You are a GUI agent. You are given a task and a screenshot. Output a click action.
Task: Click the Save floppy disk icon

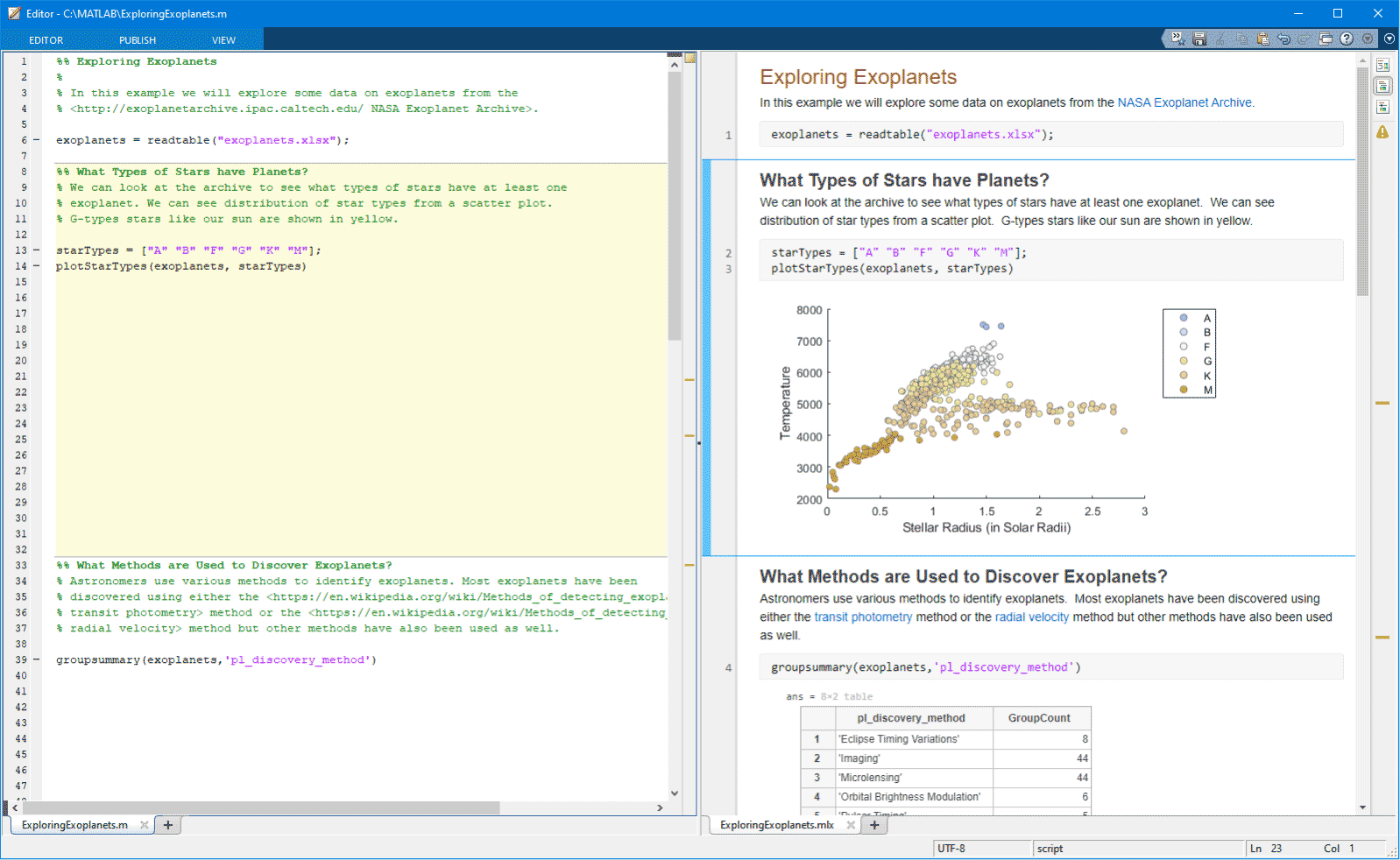(1199, 39)
